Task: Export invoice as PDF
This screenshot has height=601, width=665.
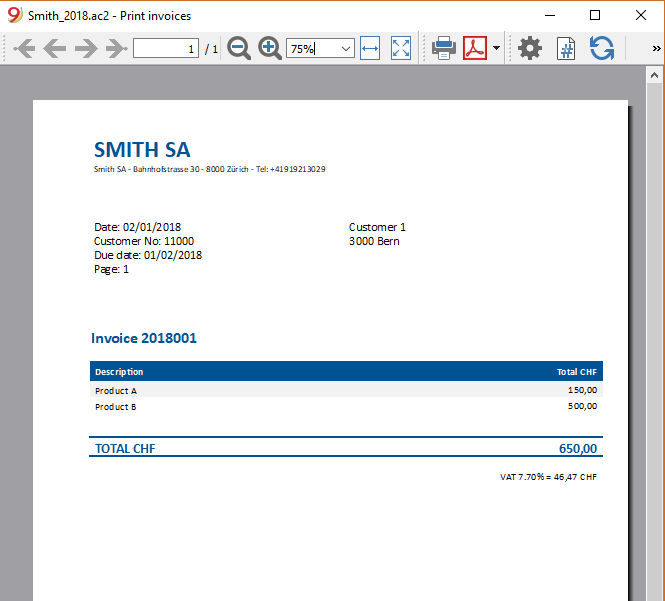Action: click(475, 48)
